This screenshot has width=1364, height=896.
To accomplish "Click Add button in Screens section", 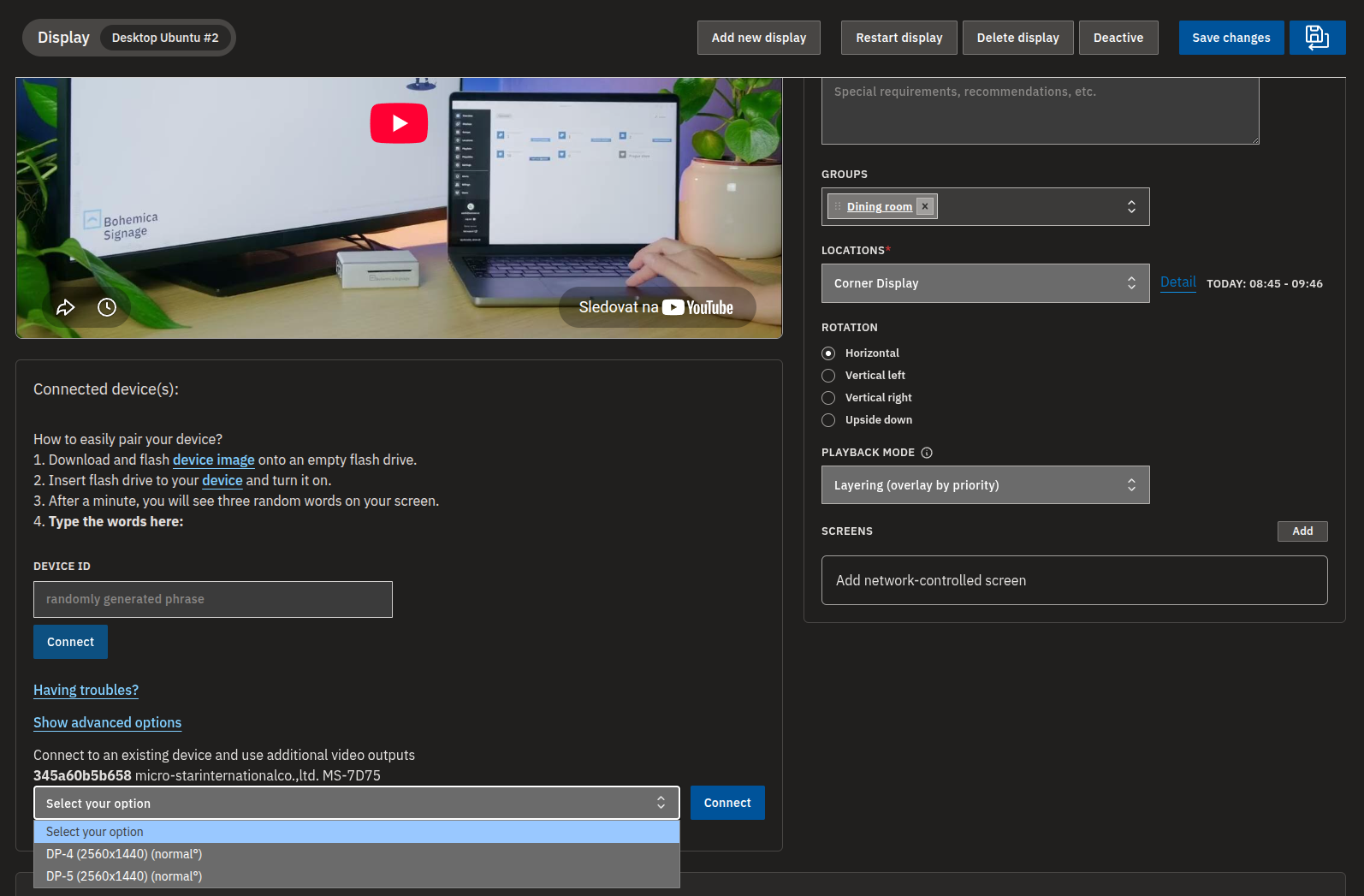I will (x=1302, y=531).
